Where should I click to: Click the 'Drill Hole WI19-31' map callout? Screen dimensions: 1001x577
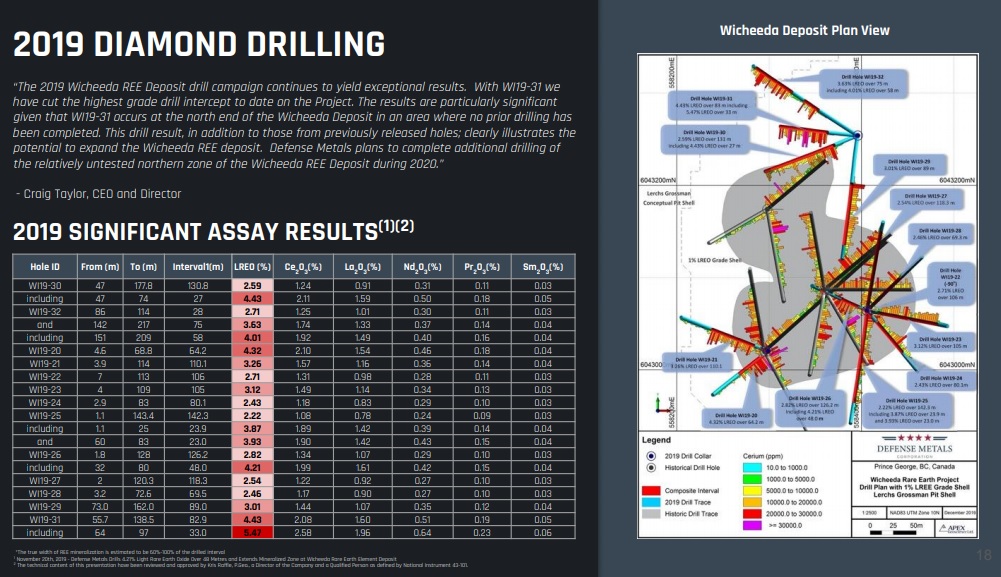712,105
